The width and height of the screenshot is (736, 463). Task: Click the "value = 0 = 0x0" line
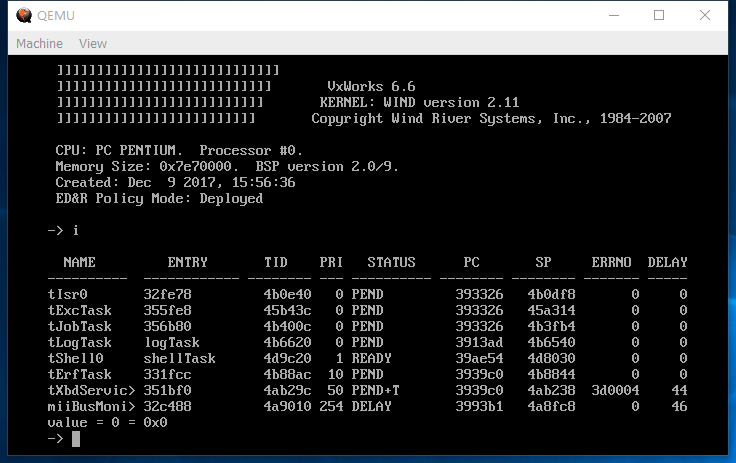click(x=107, y=423)
